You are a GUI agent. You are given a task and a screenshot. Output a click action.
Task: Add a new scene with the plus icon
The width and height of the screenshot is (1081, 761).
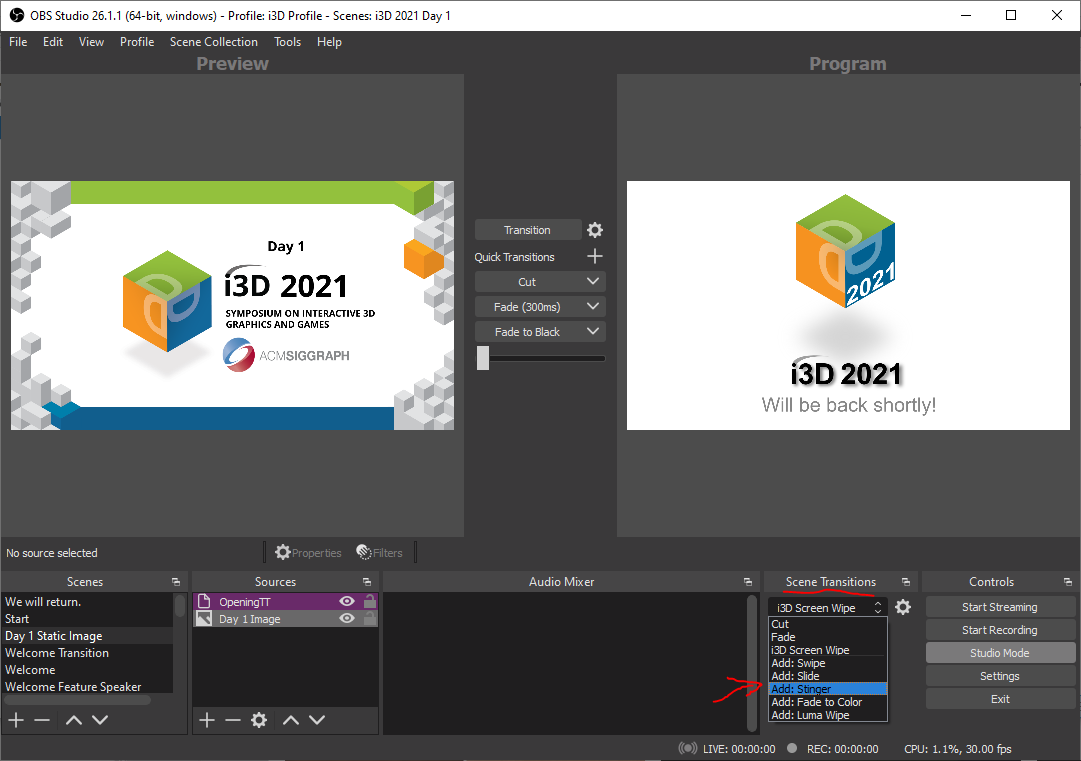coord(16,719)
